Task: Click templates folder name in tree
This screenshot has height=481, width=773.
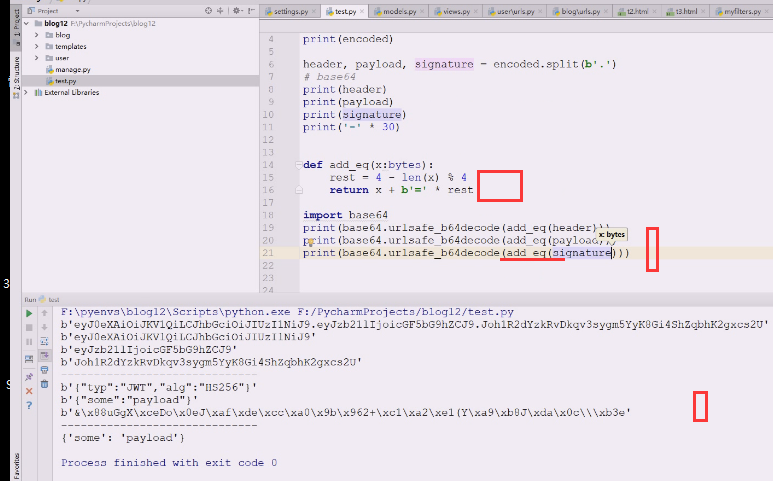Action: coord(70,46)
